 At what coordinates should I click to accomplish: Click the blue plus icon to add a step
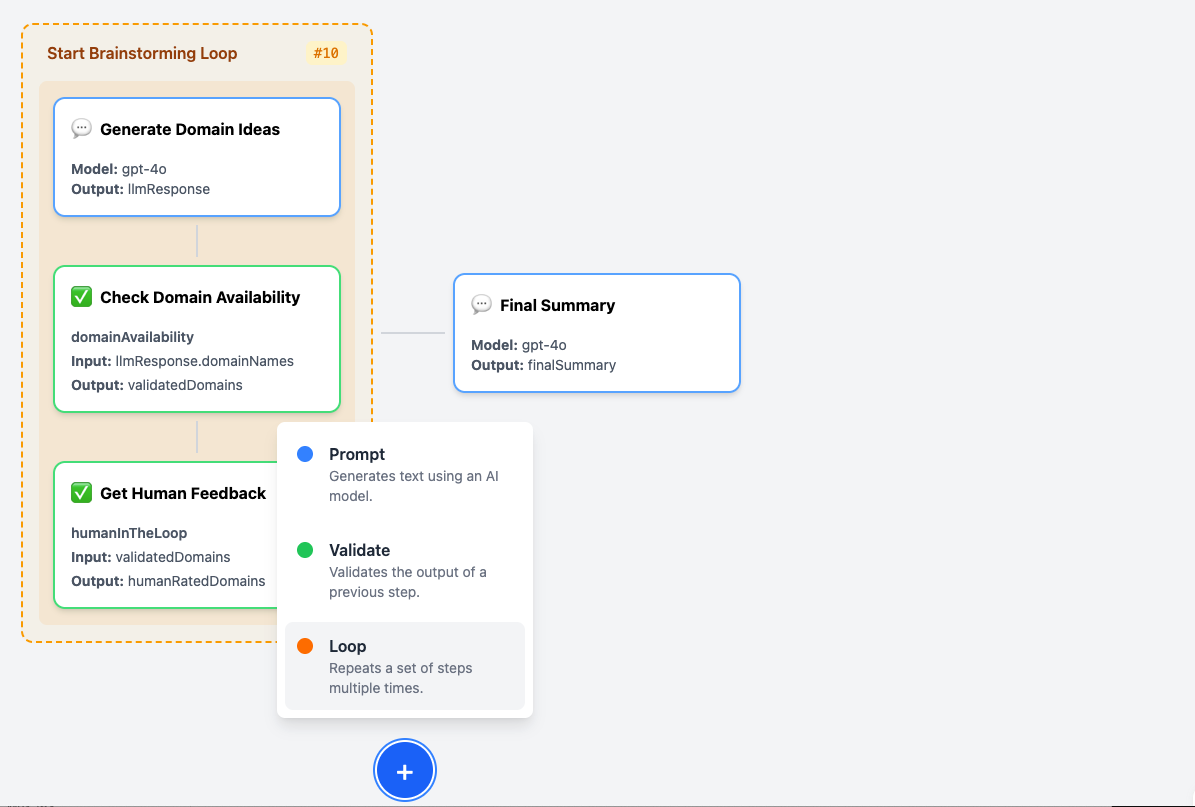coord(404,770)
